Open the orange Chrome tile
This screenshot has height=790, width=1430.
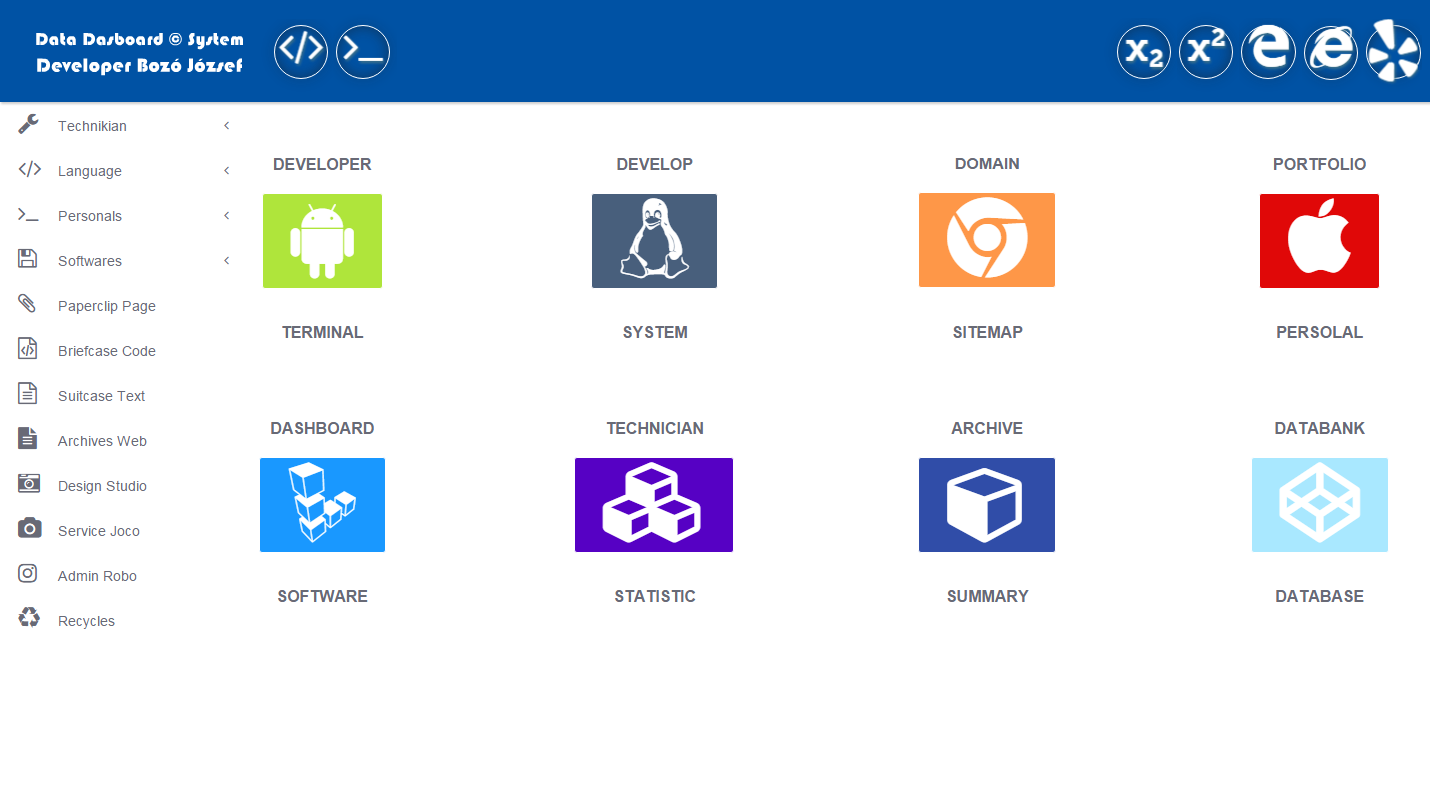pyautogui.click(x=987, y=240)
